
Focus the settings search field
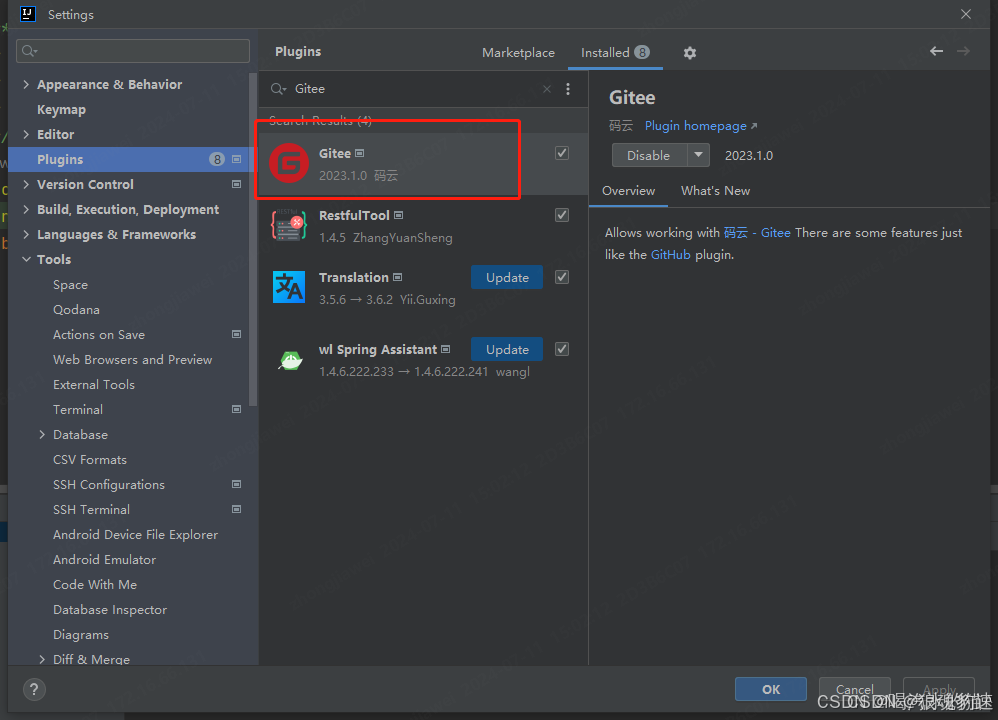[133, 51]
